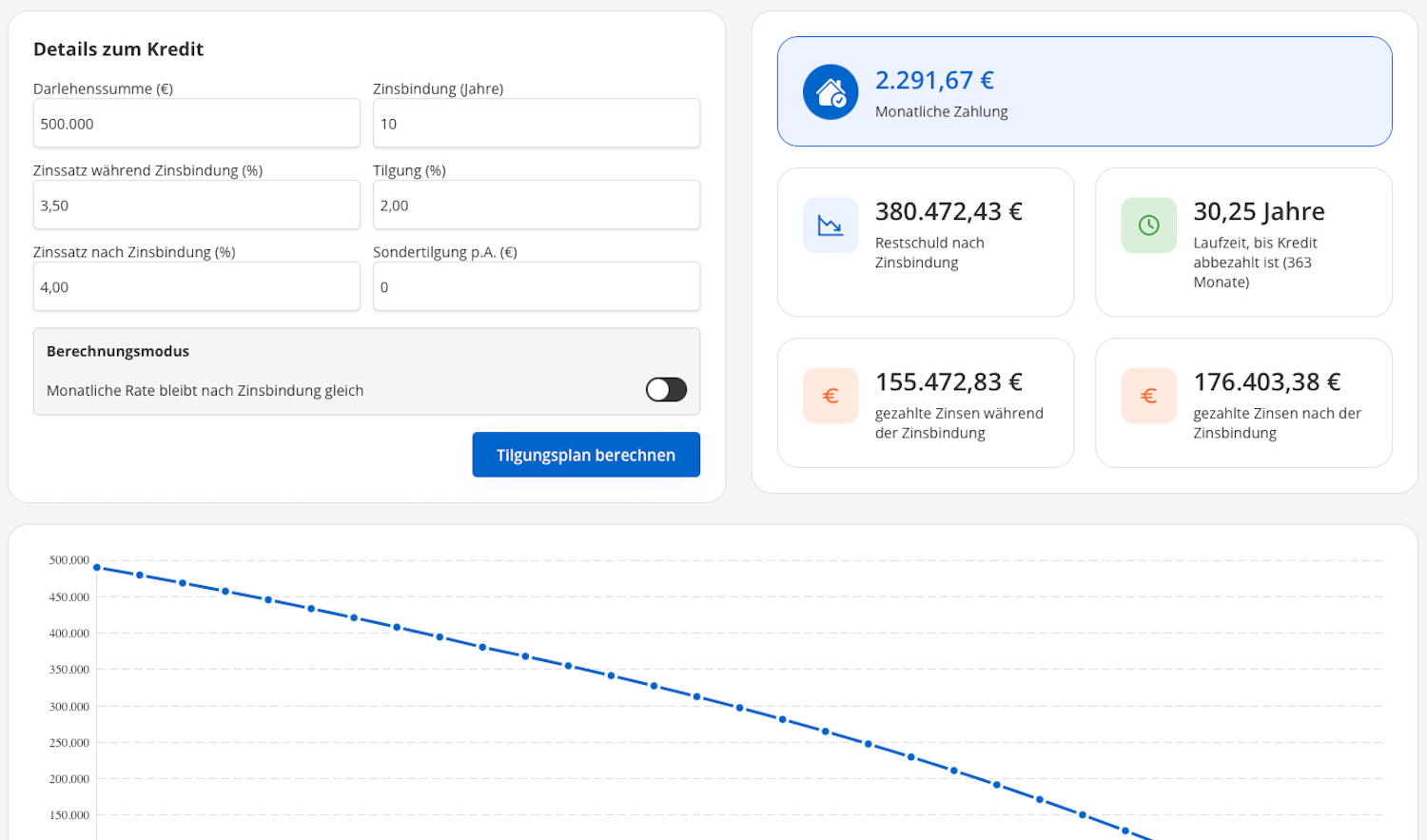The width and height of the screenshot is (1427, 840).
Task: Click the declining chart icon for Restschuld
Action: (x=830, y=225)
